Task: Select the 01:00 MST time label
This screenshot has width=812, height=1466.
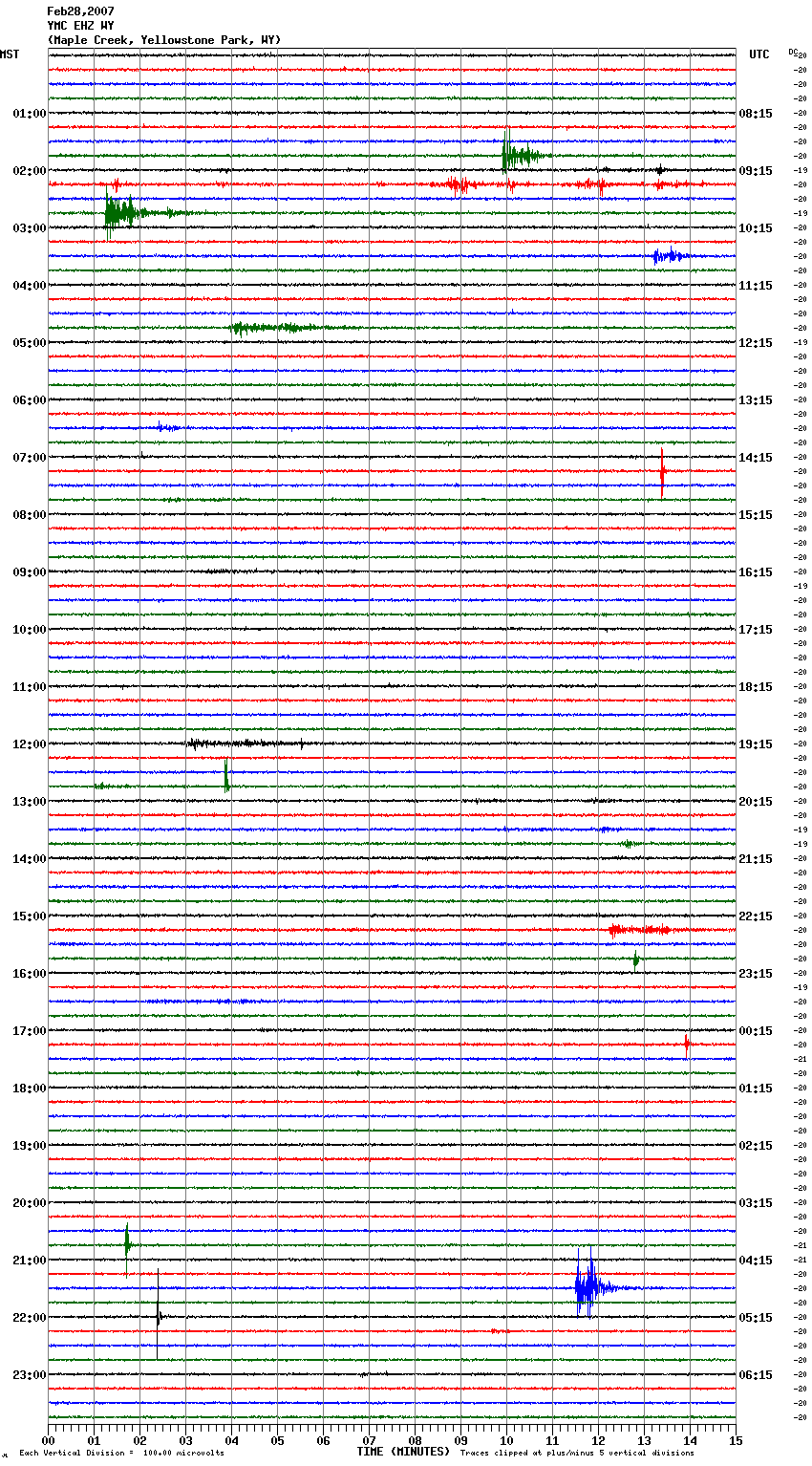Action: click(x=30, y=114)
